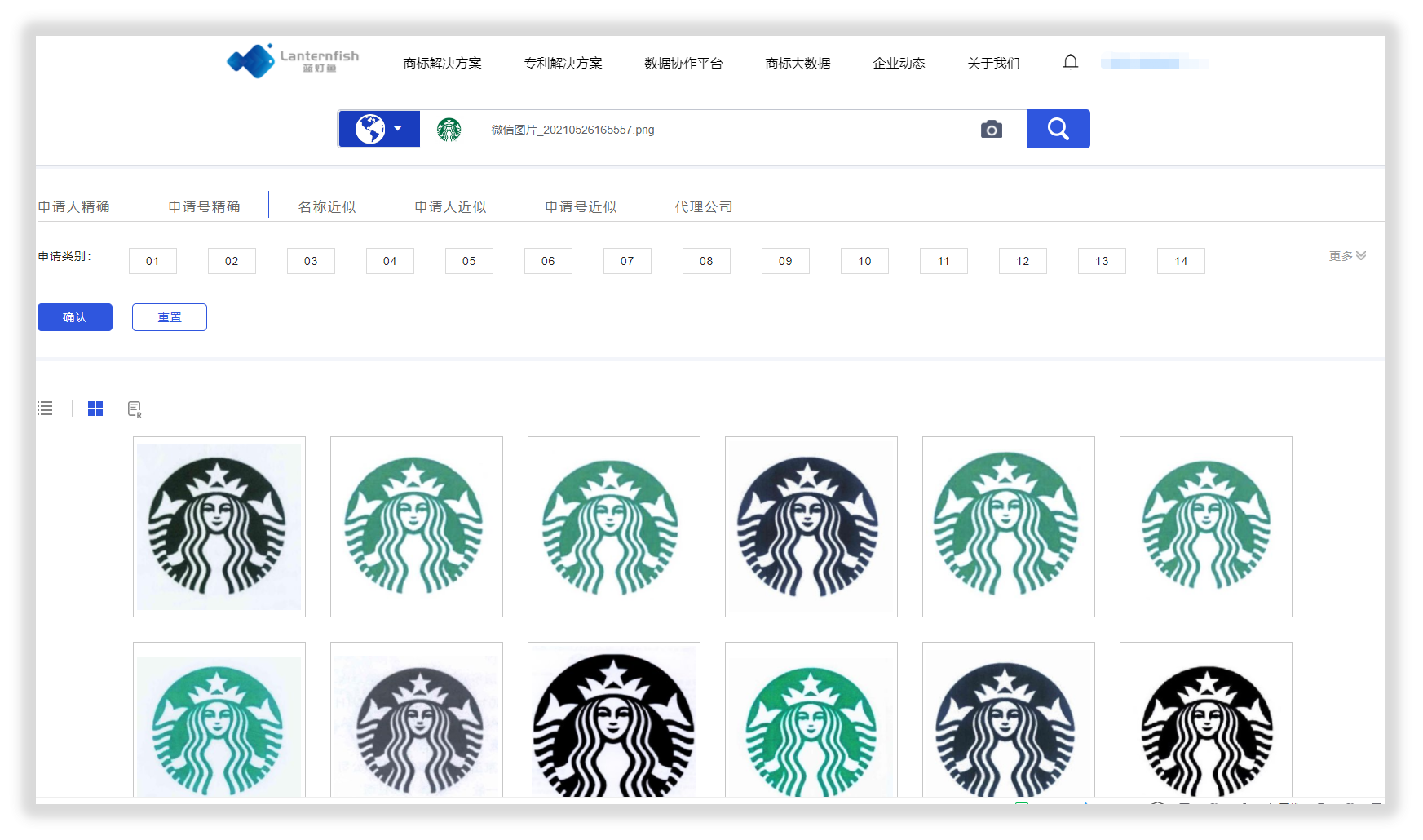Toggle category 07 filter
Viewport: 1423px width, 840px height.
point(627,261)
